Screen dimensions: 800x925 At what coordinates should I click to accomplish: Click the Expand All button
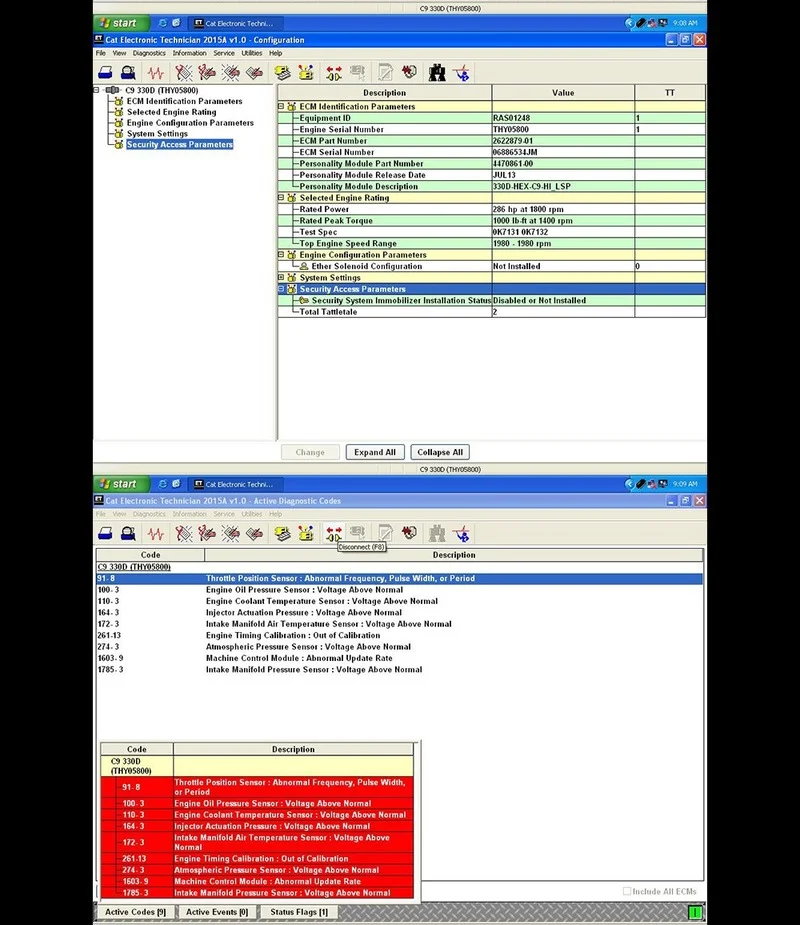375,452
